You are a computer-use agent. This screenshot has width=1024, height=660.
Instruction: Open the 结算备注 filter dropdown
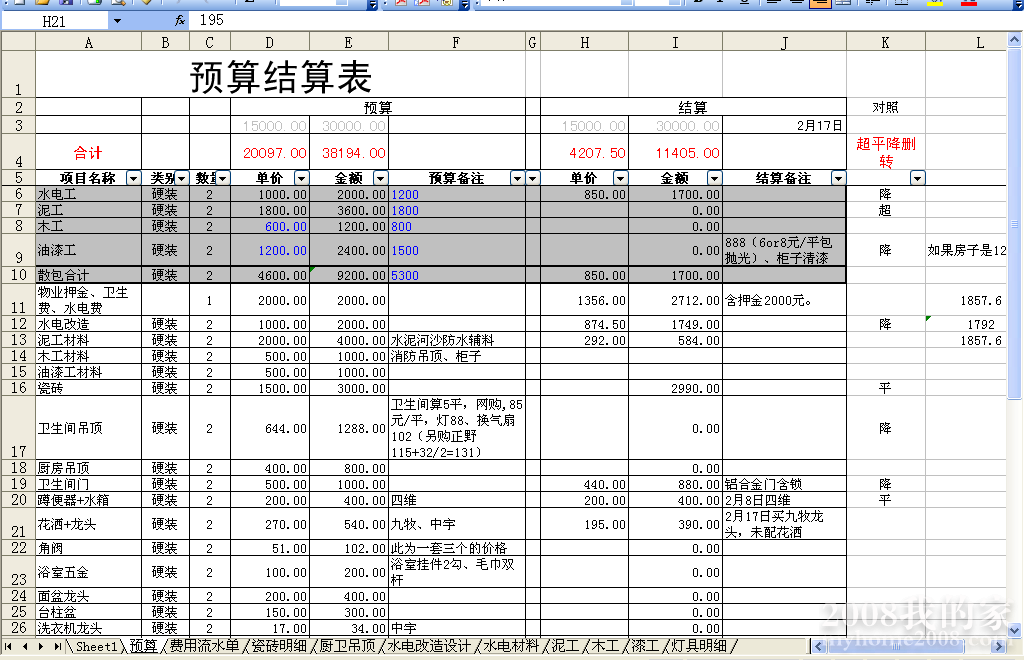[x=837, y=178]
